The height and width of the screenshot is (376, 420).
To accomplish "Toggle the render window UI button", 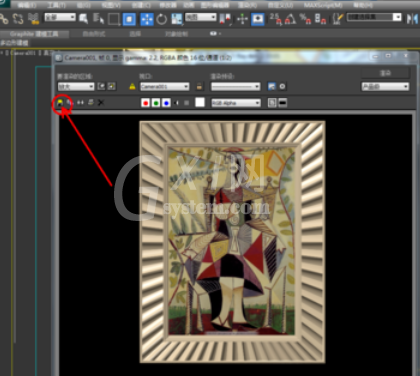I will coord(283,103).
